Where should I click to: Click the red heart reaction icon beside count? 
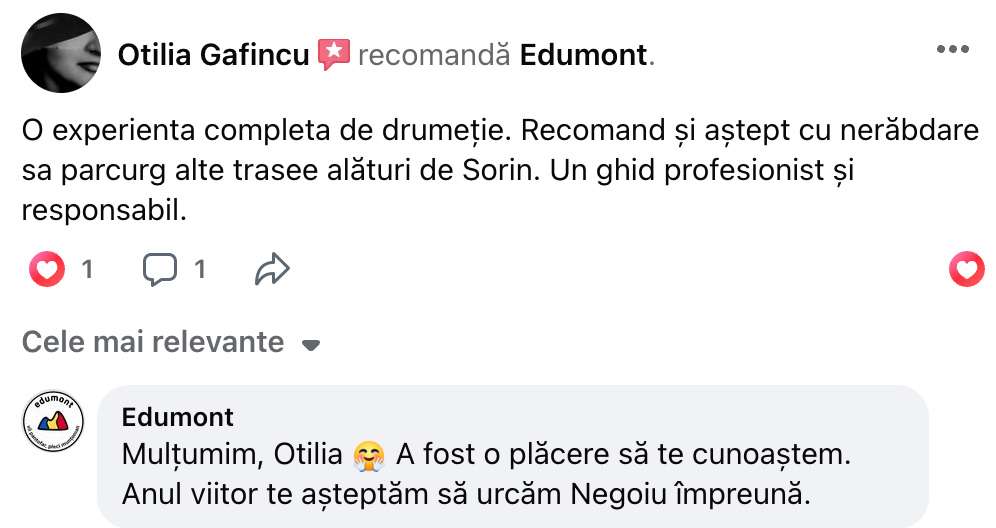point(47,268)
